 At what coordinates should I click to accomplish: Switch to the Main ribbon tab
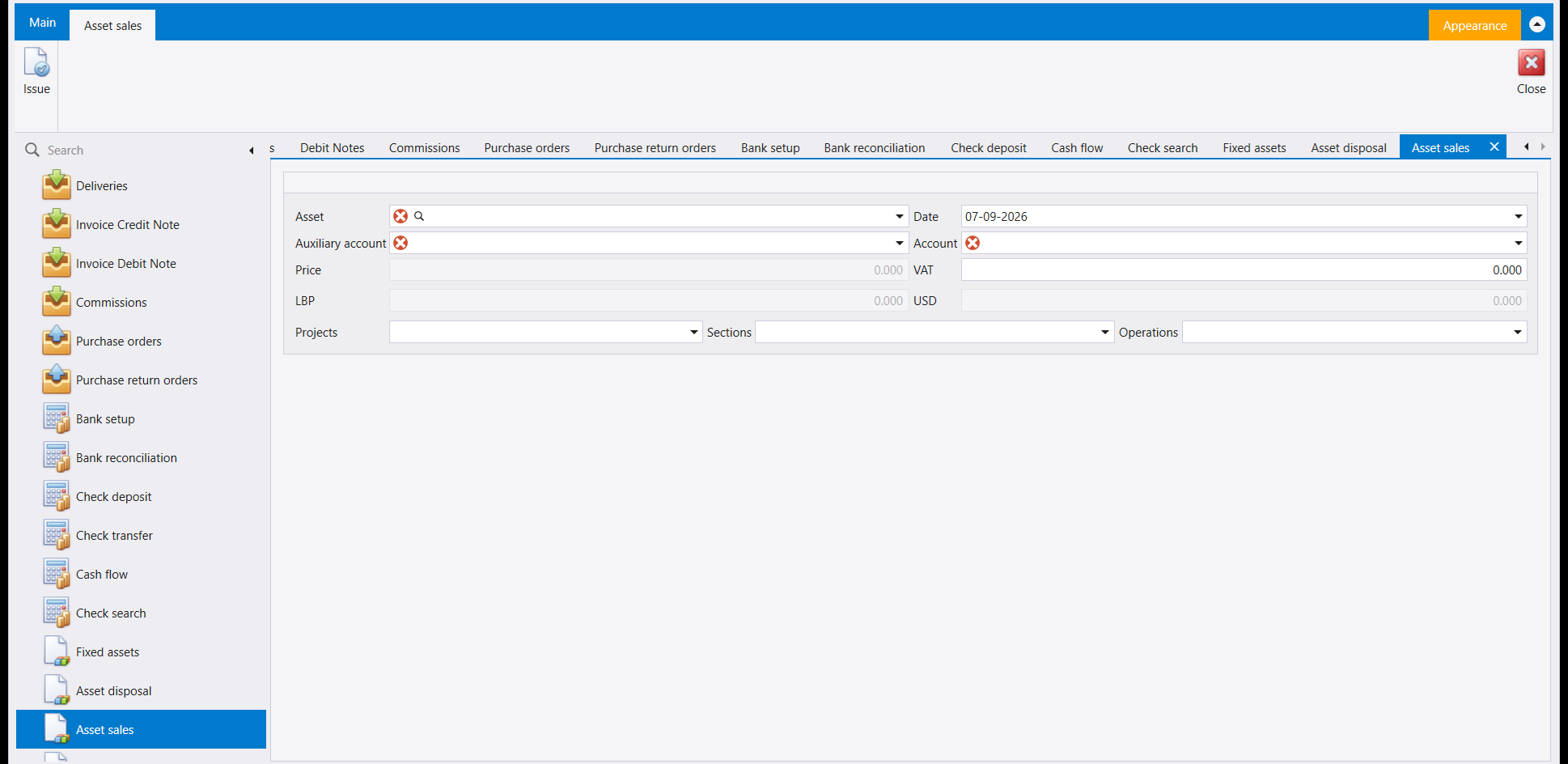pyautogui.click(x=42, y=23)
